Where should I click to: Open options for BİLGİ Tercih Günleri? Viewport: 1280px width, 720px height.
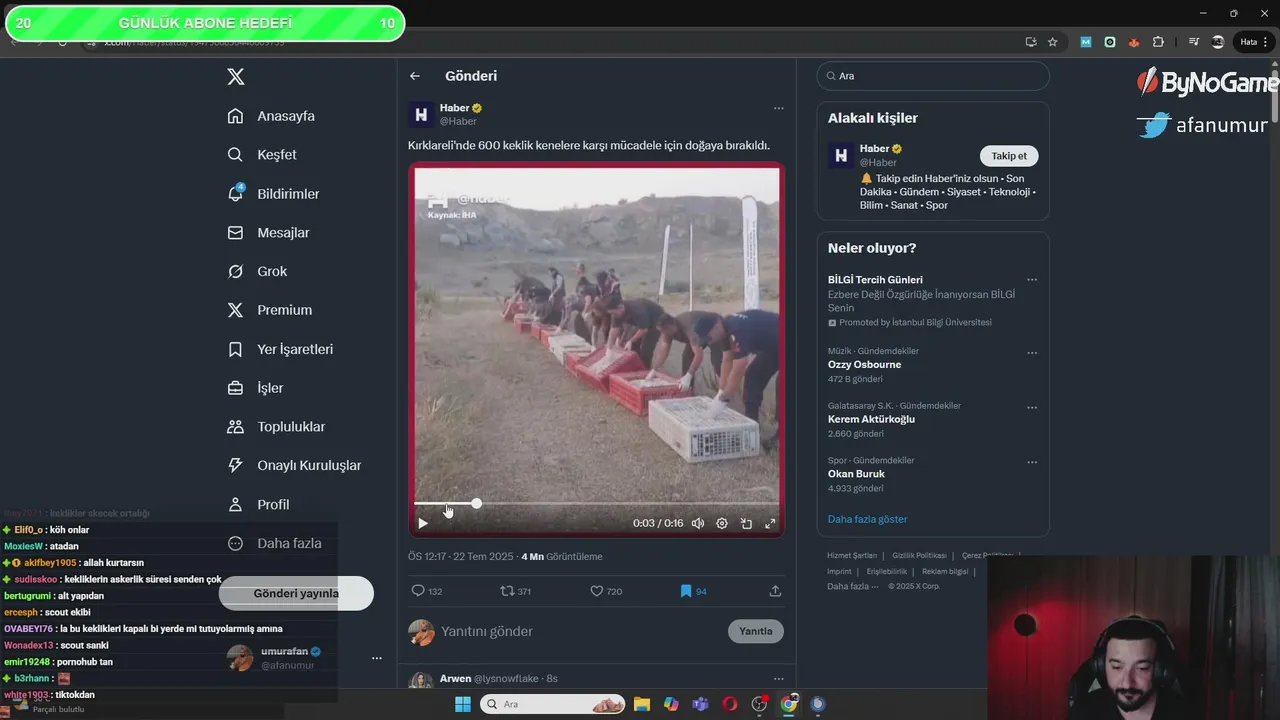(x=1032, y=280)
